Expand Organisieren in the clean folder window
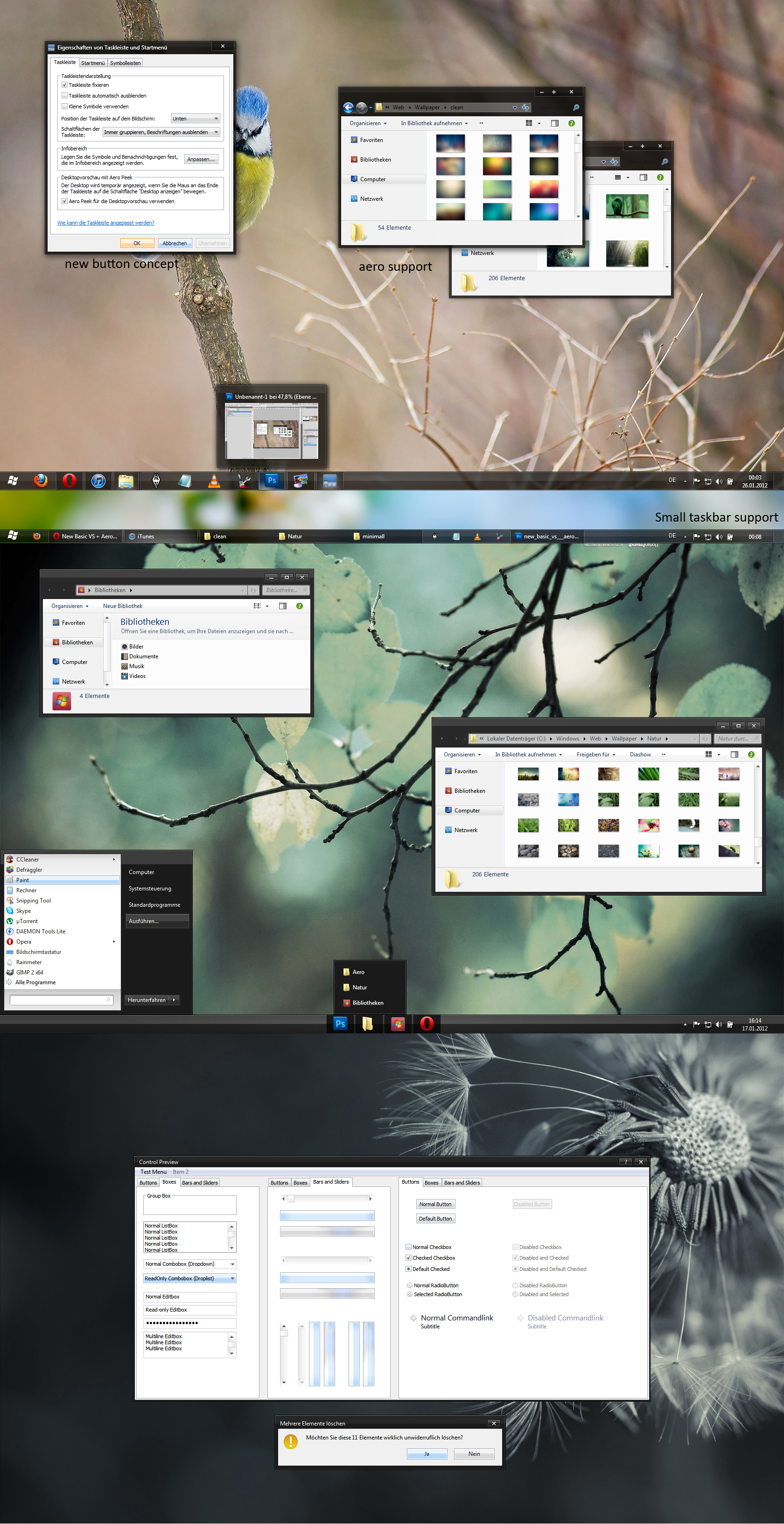This screenshot has height=1524, width=784. [x=368, y=123]
